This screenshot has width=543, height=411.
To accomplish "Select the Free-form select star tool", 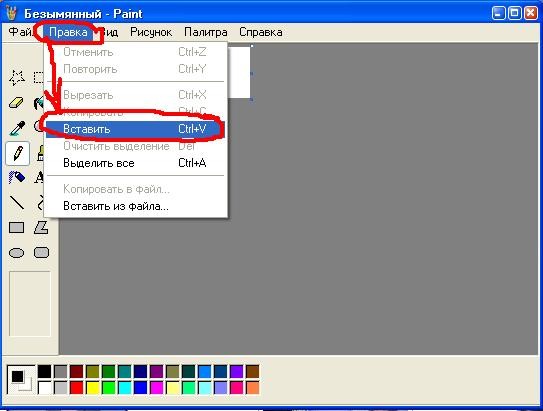I will pos(17,78).
